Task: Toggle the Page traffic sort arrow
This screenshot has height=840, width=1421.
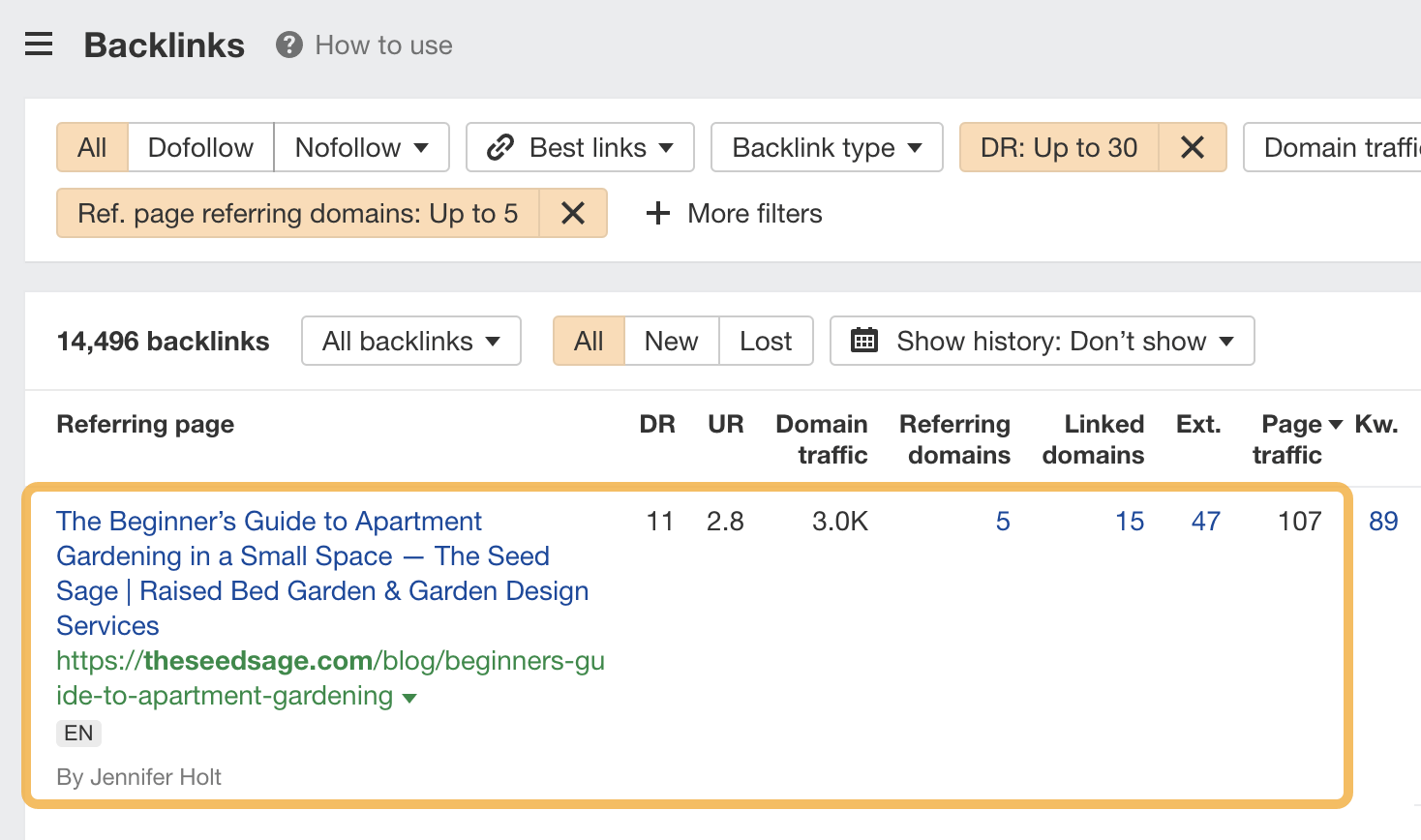Action: coord(1335,424)
